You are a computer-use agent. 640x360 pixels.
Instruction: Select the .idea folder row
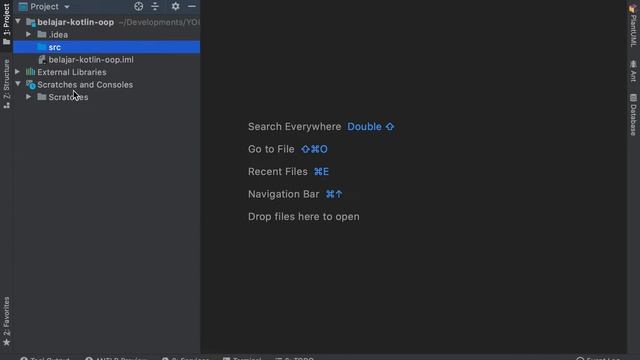107,35
